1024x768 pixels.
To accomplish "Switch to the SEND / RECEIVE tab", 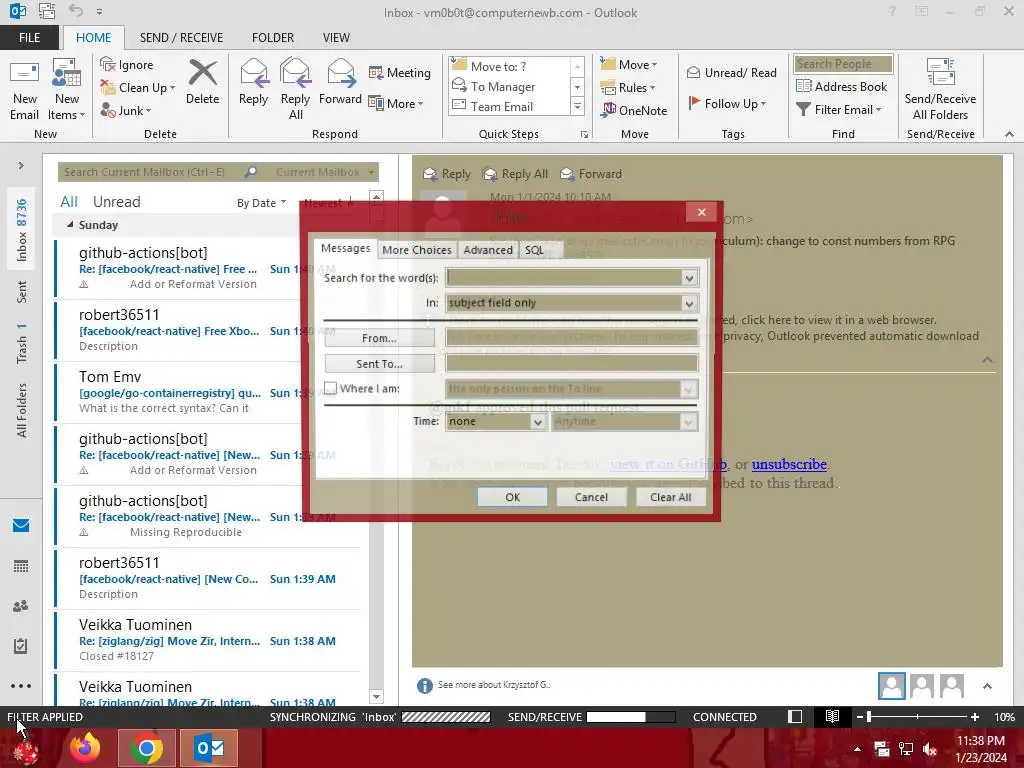I will 181,38.
